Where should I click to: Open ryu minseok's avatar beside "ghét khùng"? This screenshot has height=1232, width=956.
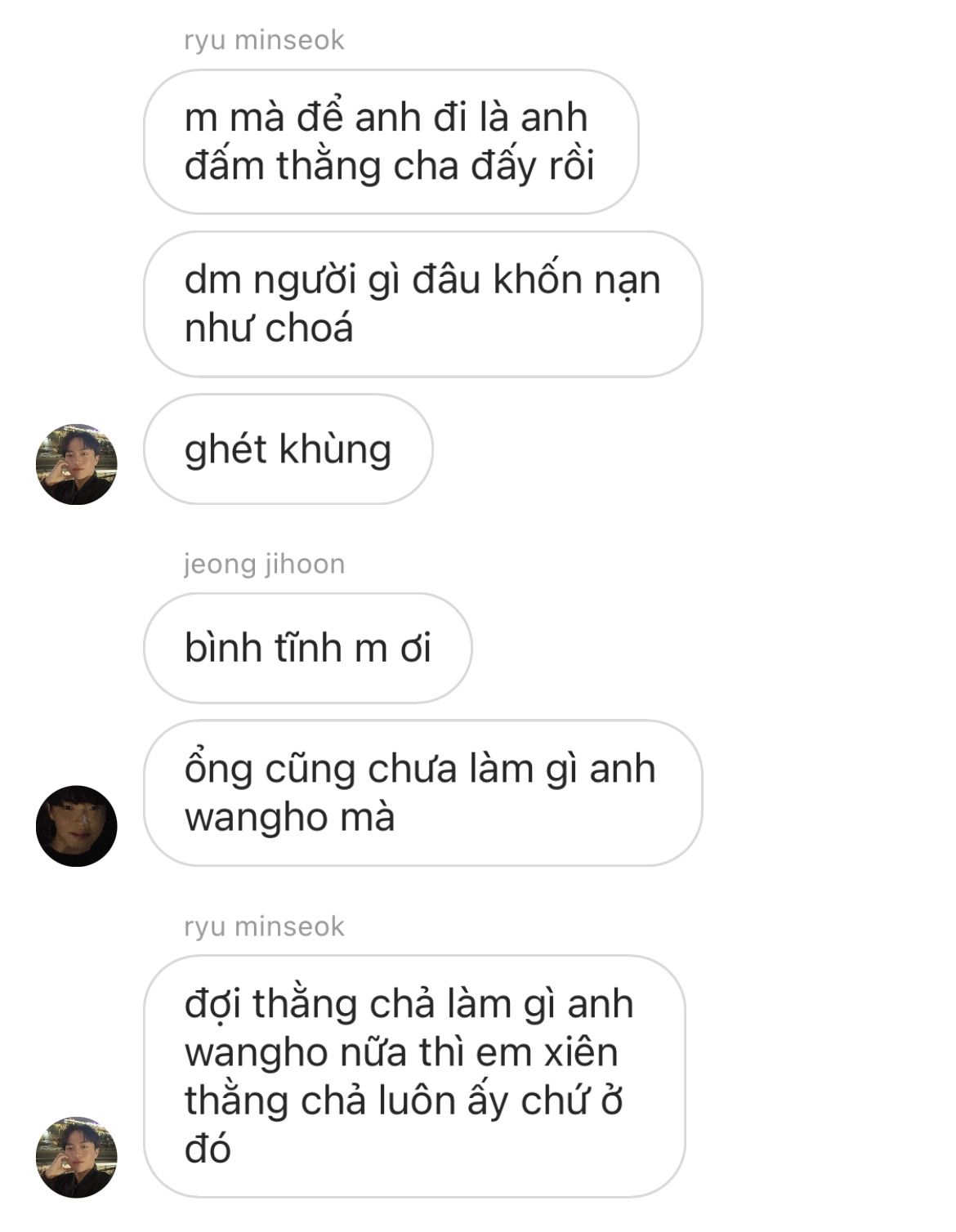(77, 464)
